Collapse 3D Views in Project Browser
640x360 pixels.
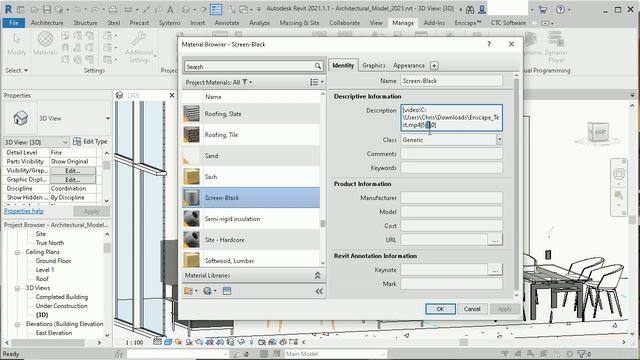pyautogui.click(x=18, y=288)
